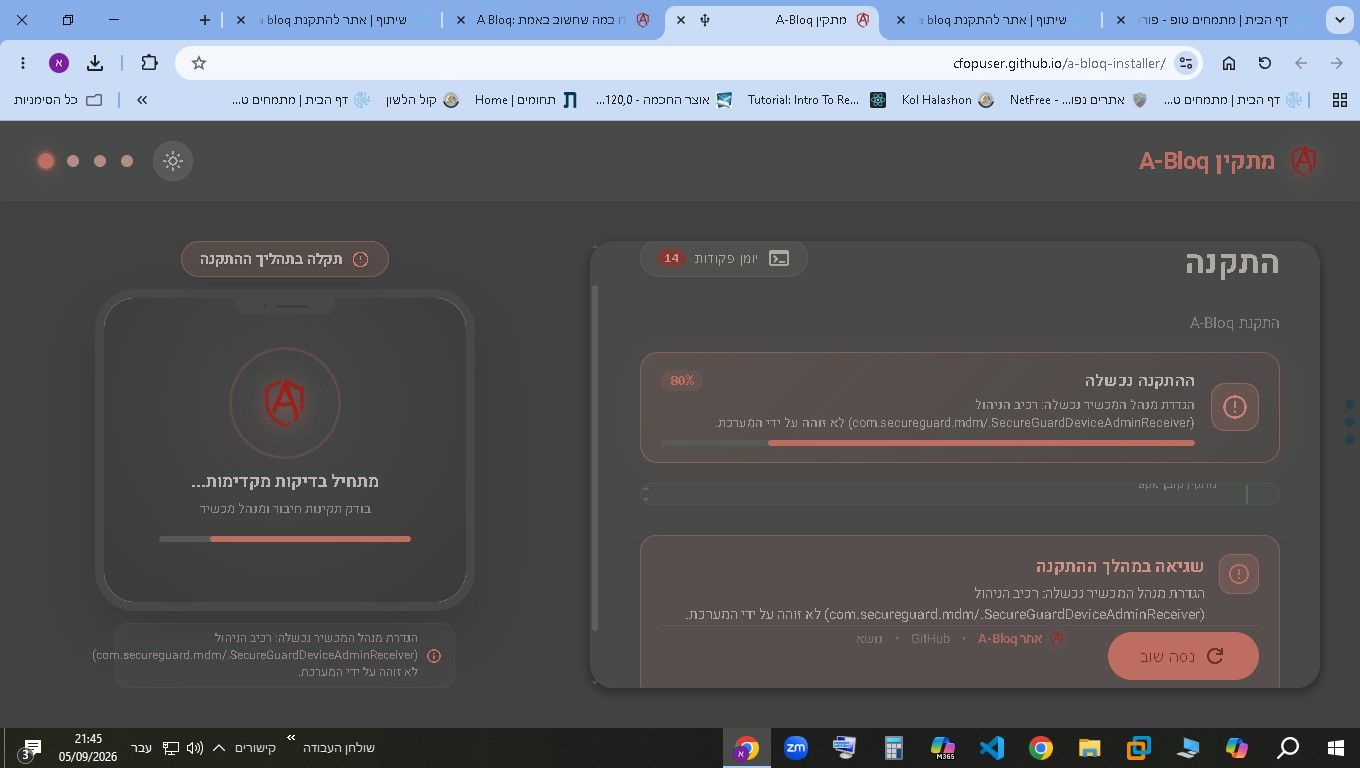Open site information icon in address bar
Viewport: 1360px width, 768px height.
pos(1186,63)
